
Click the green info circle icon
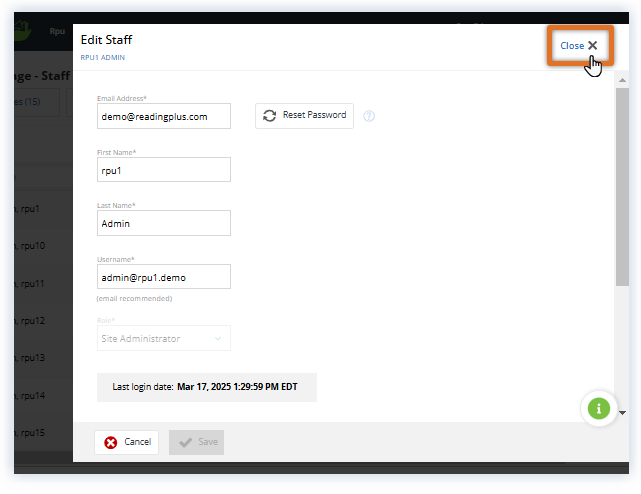click(x=598, y=408)
